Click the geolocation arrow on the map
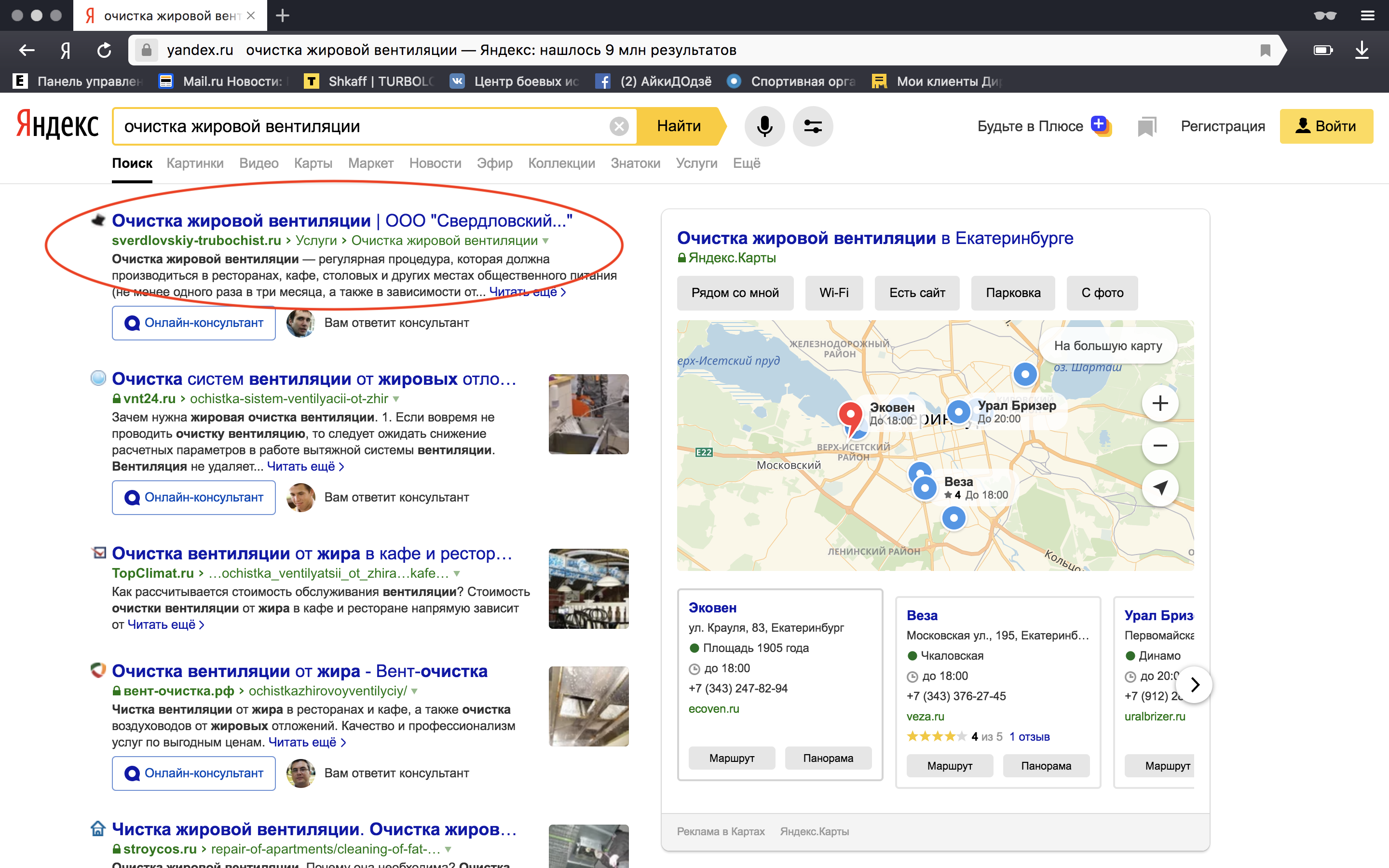The width and height of the screenshot is (1389, 868). pyautogui.click(x=1159, y=488)
